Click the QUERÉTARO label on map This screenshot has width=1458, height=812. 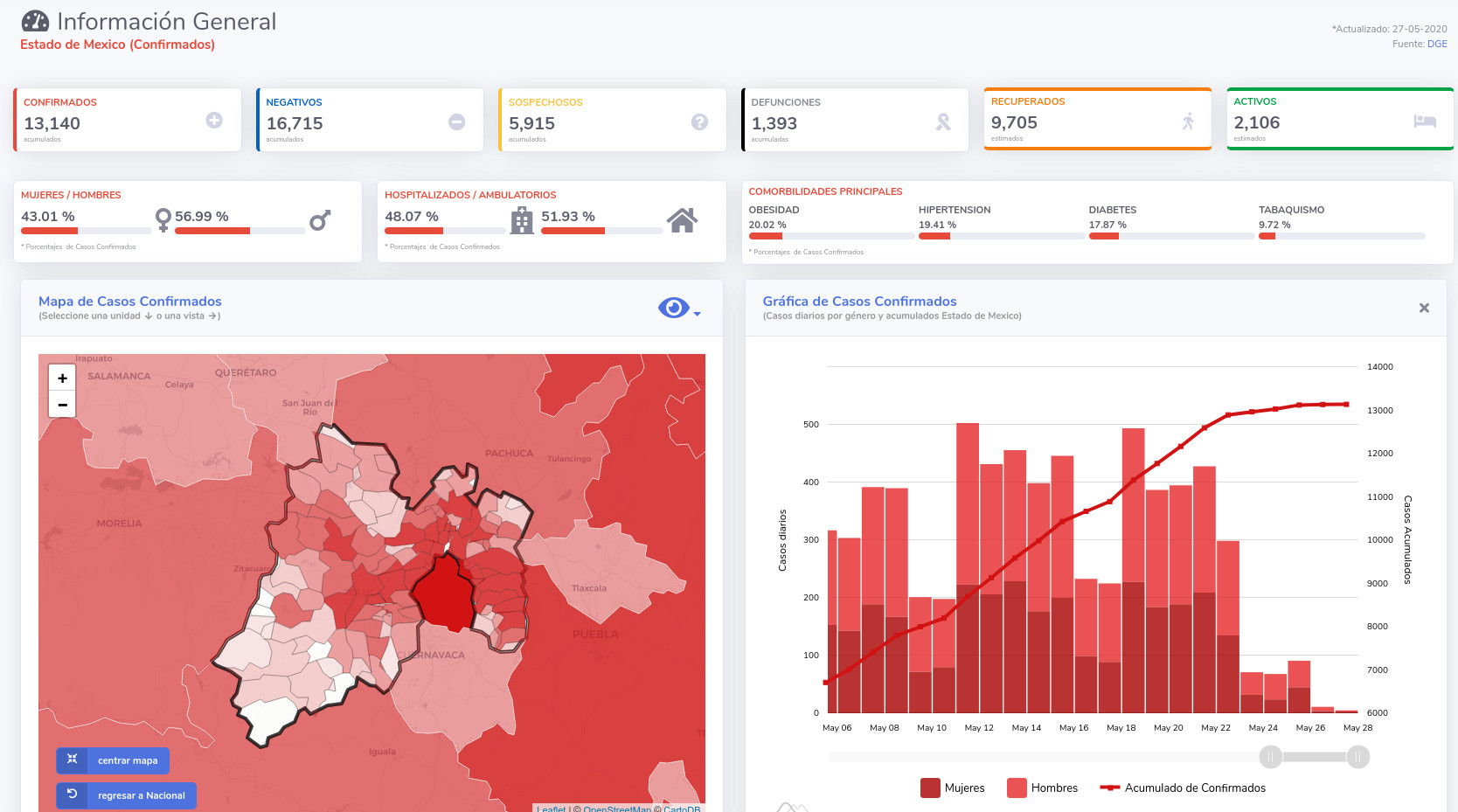pos(246,373)
